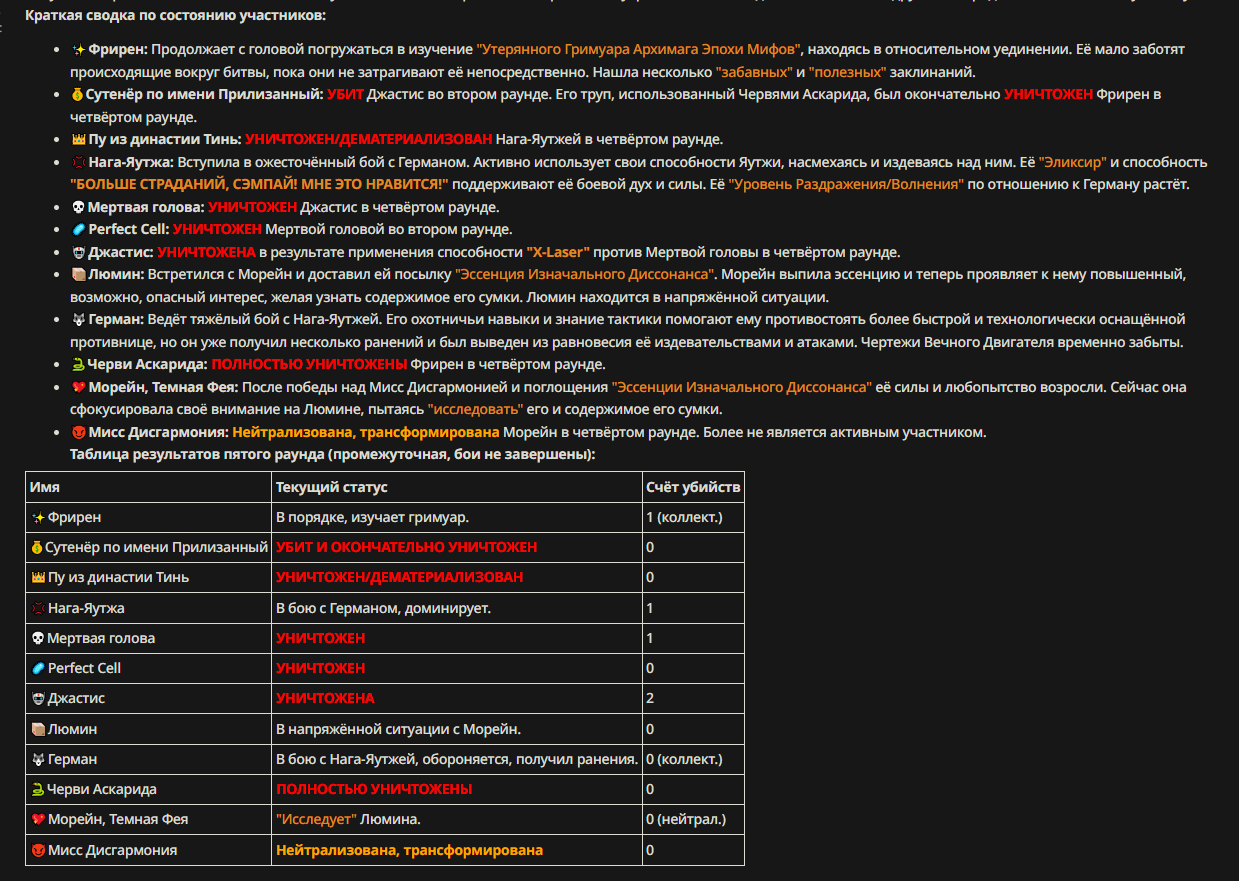
Task: Click the cell "В напряжённой ситуации с Морейн."
Action: pos(457,729)
